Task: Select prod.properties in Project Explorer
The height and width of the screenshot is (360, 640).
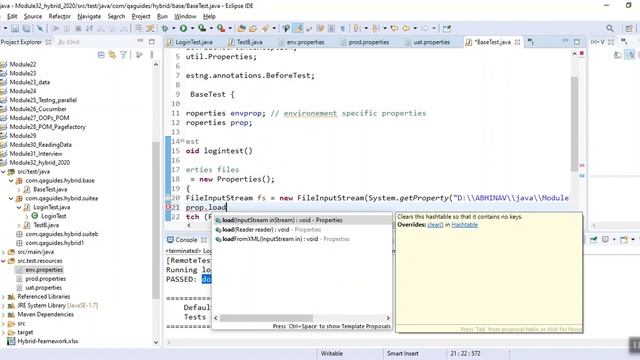Action: tap(45, 279)
